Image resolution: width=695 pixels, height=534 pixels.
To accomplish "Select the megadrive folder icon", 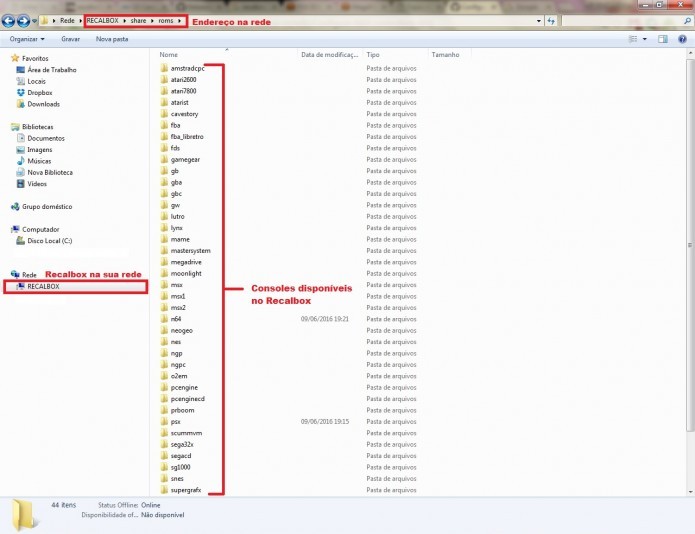I will (x=164, y=262).
